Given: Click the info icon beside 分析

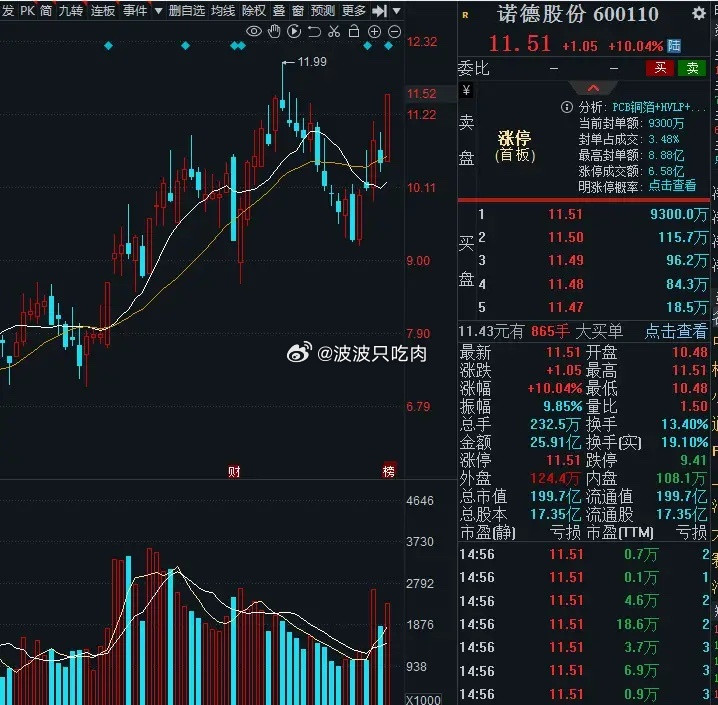Looking at the screenshot, I should click(x=566, y=108).
